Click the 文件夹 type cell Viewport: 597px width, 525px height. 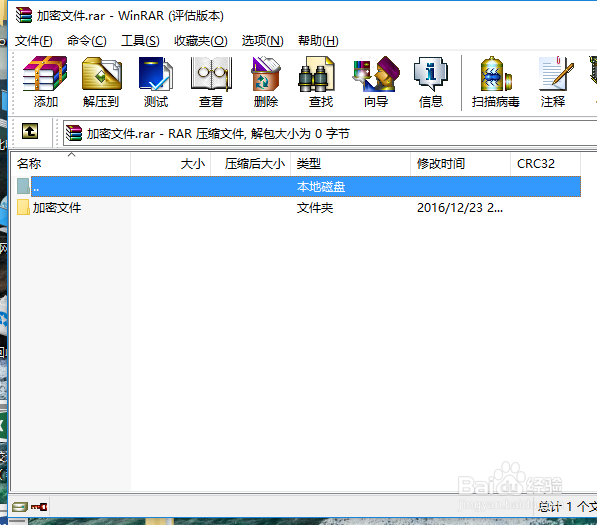315,207
